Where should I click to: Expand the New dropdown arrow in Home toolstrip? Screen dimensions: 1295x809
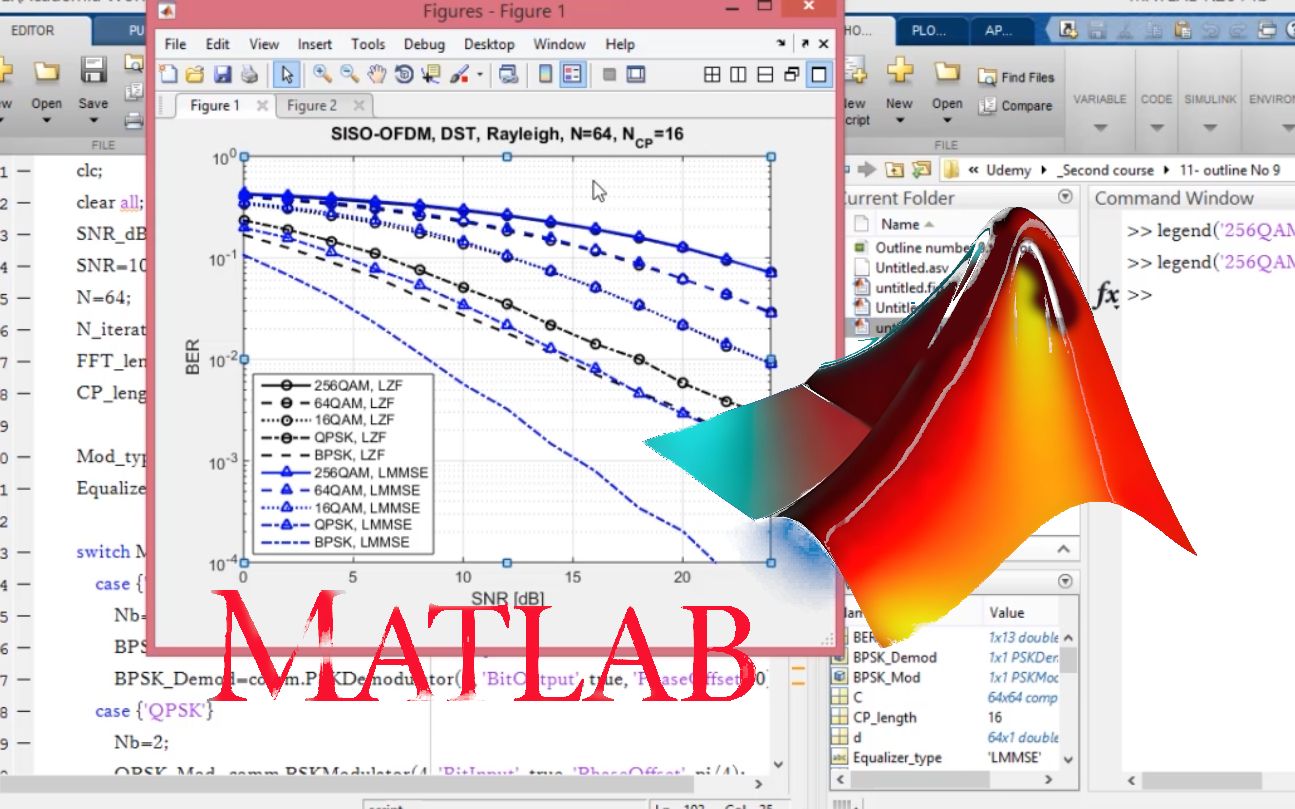899,122
